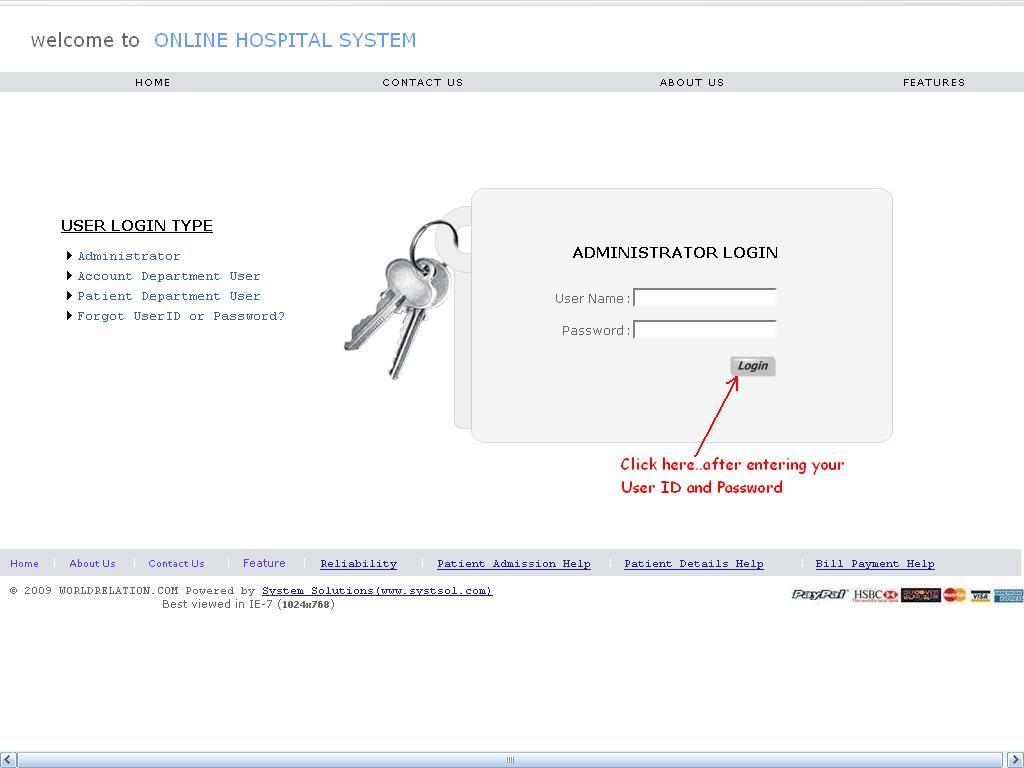The width and height of the screenshot is (1024, 768).
Task: Click the horizontal scrollbar left arrow
Action: point(8,760)
